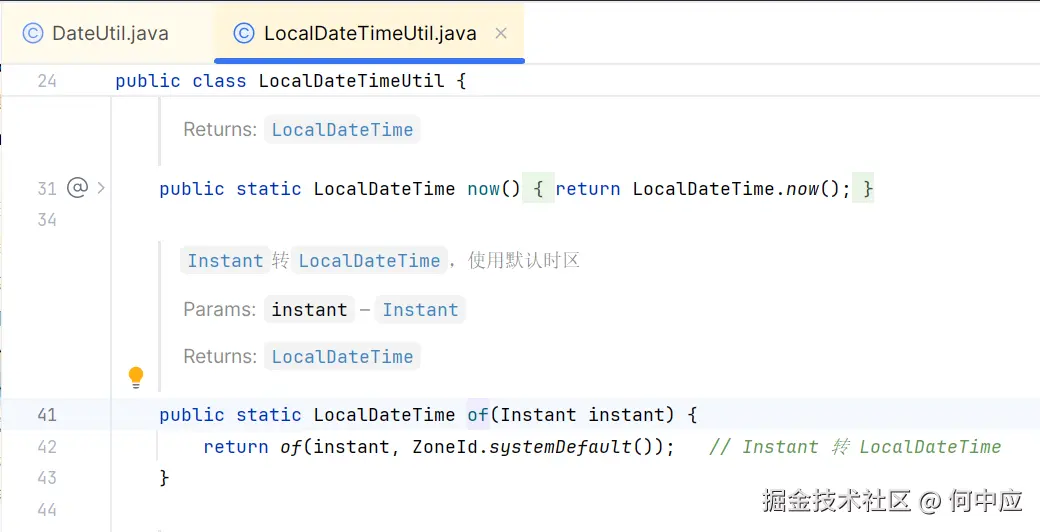Click the instant parameter name in Params
Viewport: 1040px width, 532px height.
click(x=309, y=310)
